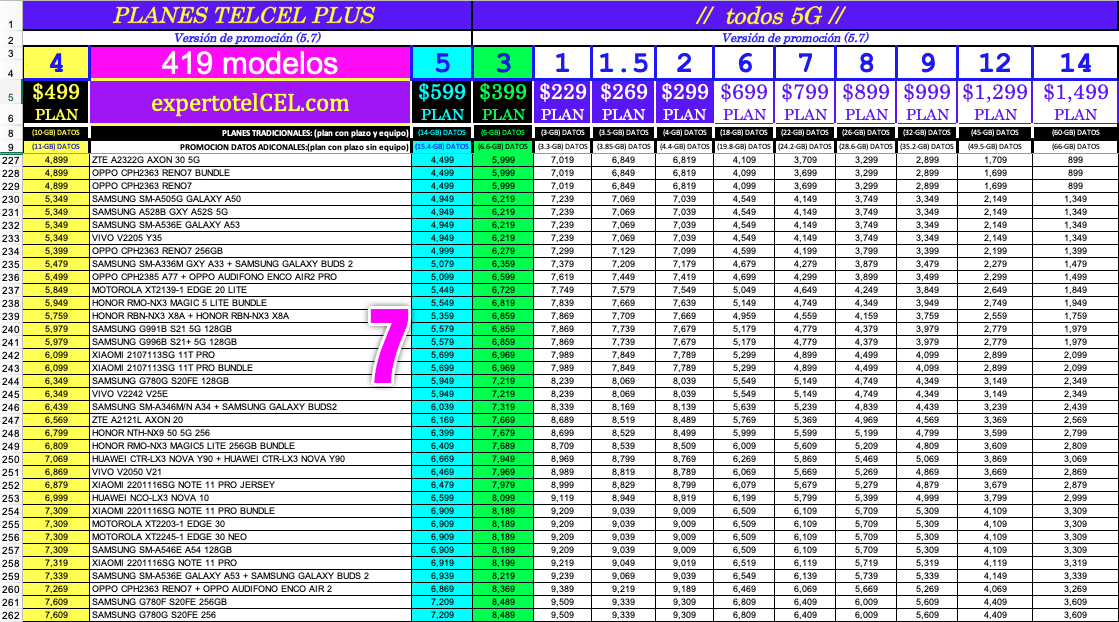Select SAMSUNG G991B S21 5G 128GB cell
This screenshot has height=622, width=1119.
pyautogui.click(x=250, y=329)
